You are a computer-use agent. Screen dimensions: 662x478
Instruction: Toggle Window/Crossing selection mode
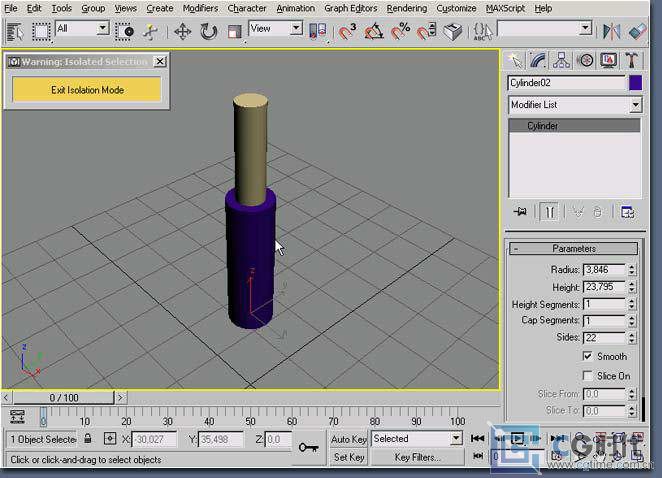[125, 32]
